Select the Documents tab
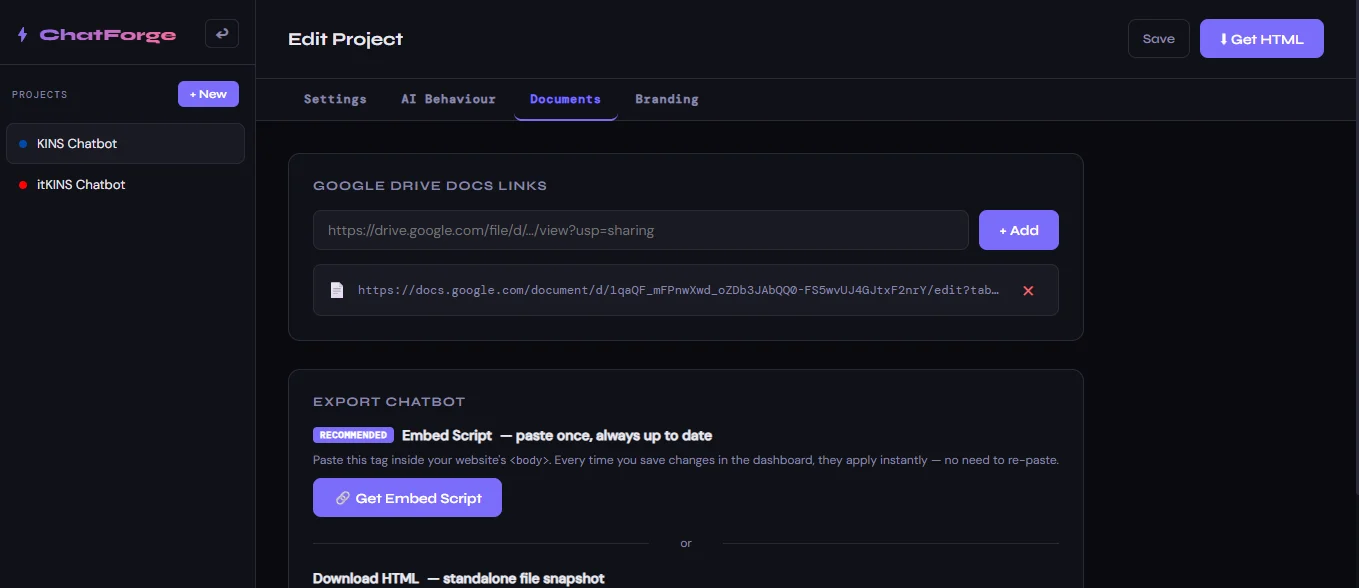The height and width of the screenshot is (588, 1359). (565, 99)
